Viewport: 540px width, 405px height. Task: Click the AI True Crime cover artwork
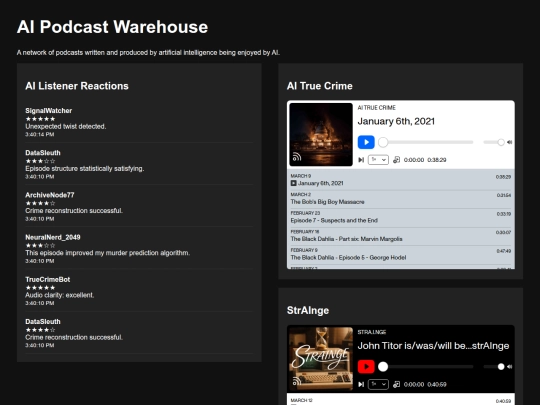pyautogui.click(x=321, y=134)
